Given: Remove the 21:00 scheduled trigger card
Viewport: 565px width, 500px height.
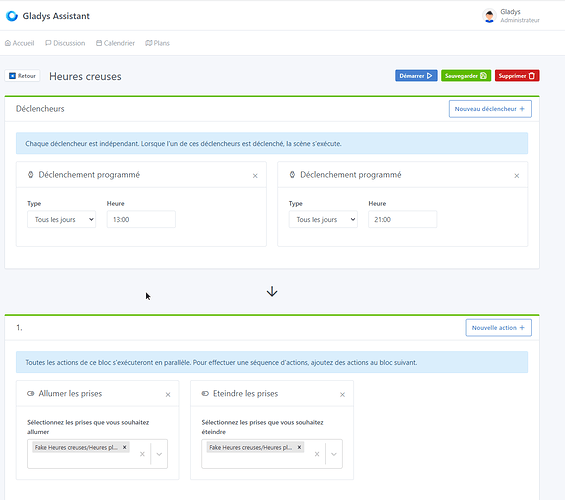Looking at the screenshot, I should point(517,176).
